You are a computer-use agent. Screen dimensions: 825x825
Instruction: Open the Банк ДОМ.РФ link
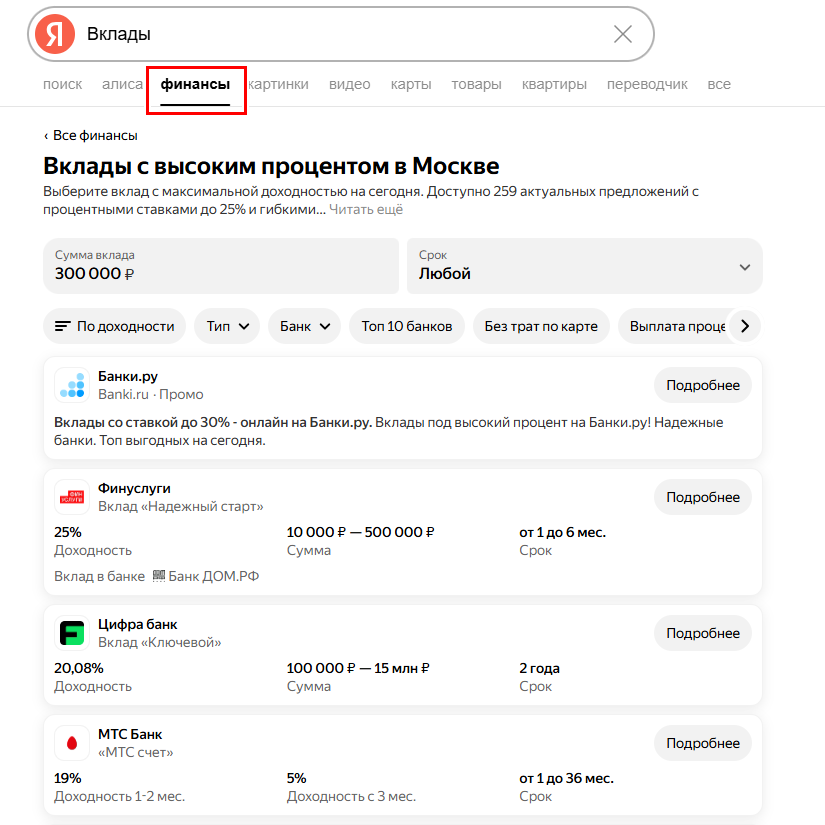click(x=214, y=577)
